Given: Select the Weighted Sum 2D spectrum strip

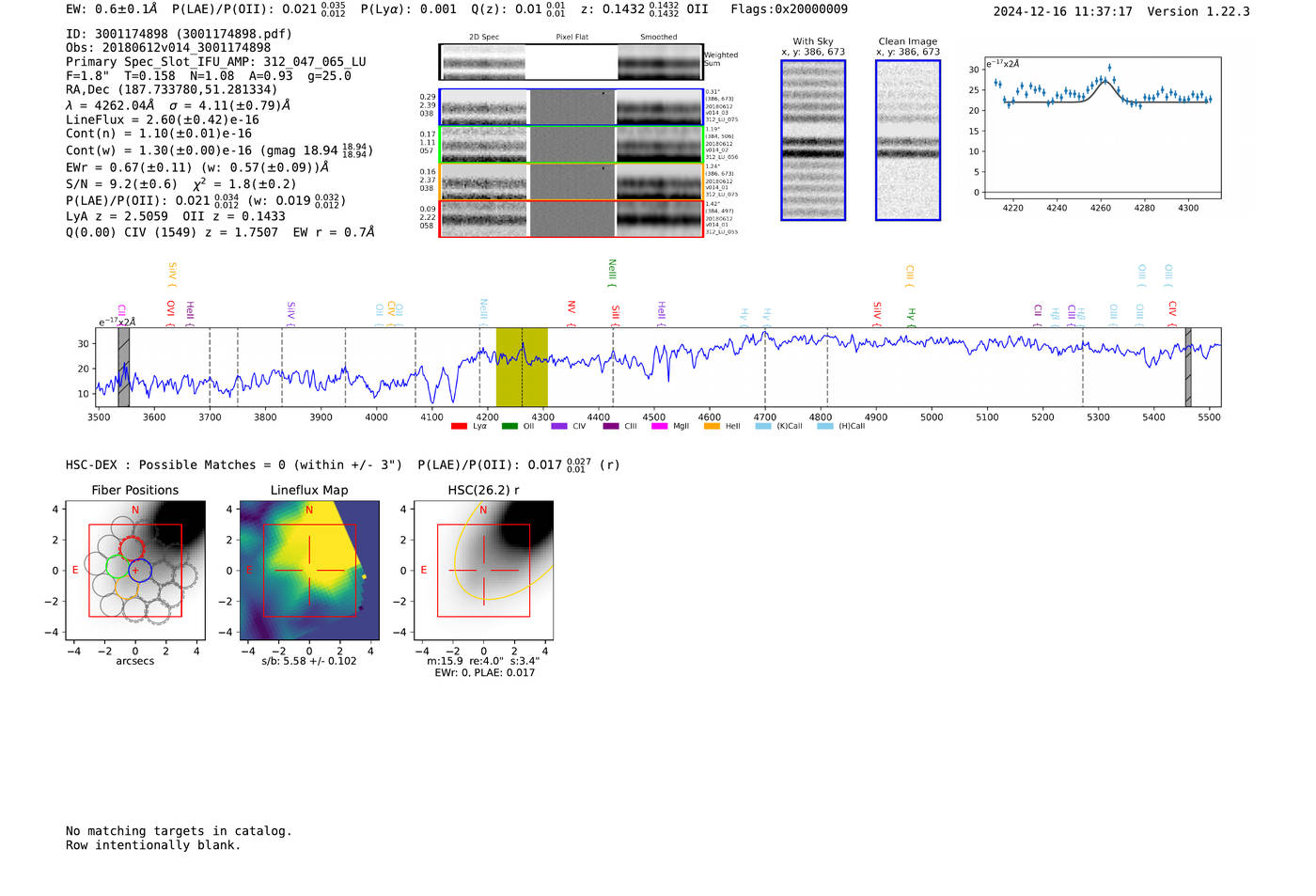Looking at the screenshot, I should (x=572, y=62).
